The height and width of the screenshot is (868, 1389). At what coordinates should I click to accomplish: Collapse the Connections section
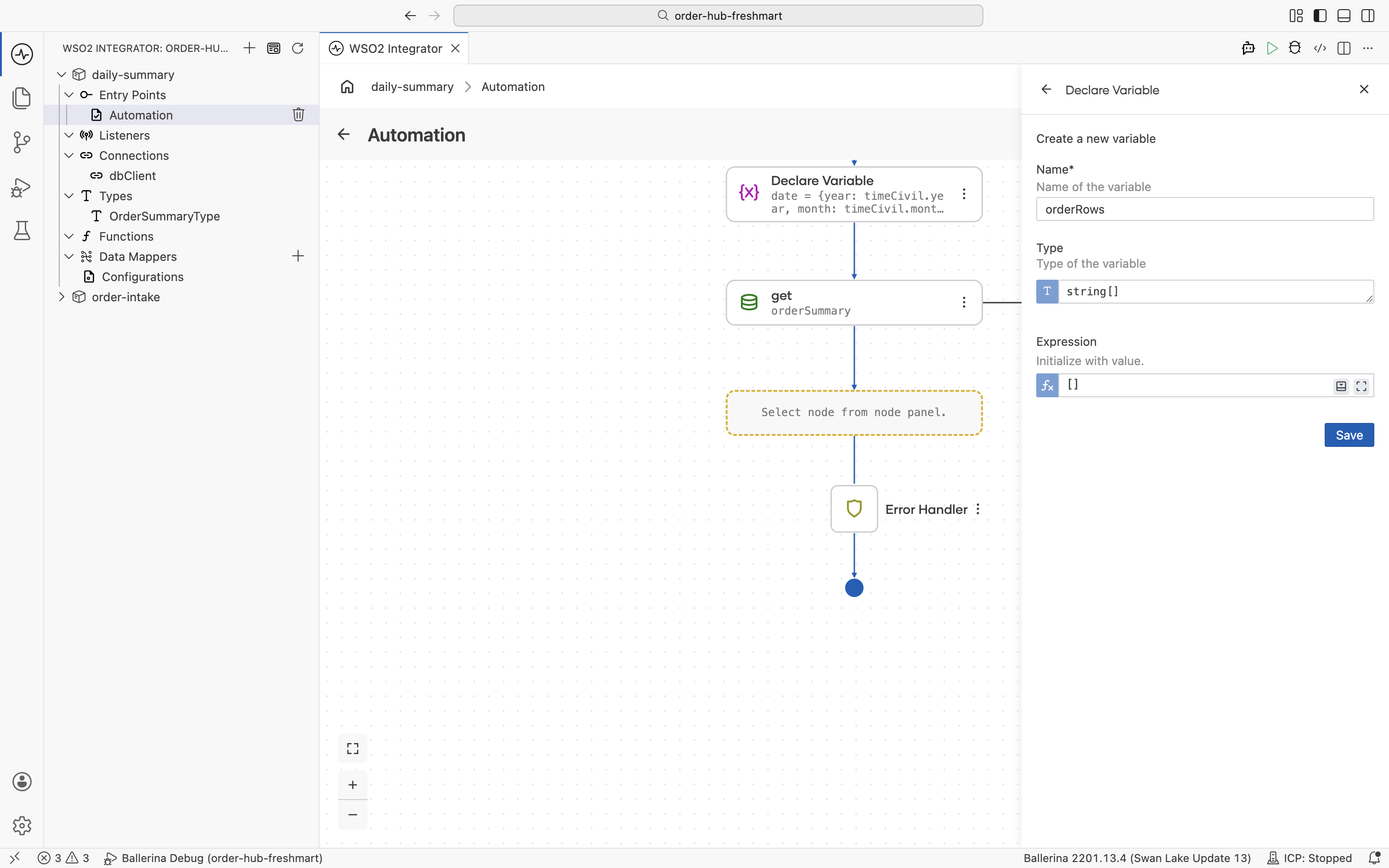tap(69, 156)
